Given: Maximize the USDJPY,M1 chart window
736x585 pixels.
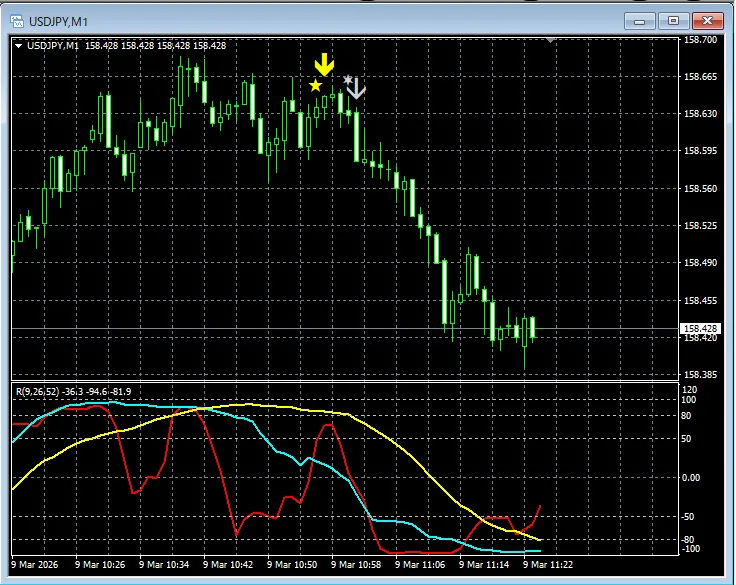Looking at the screenshot, I should (x=673, y=20).
